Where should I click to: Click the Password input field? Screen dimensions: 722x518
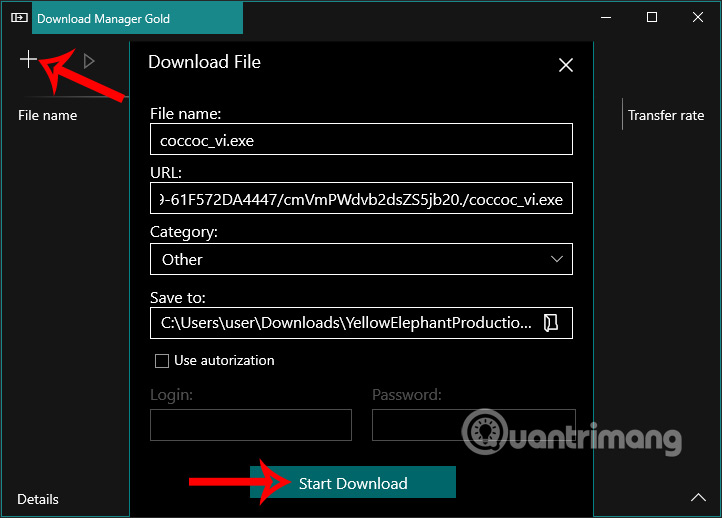click(x=473, y=425)
